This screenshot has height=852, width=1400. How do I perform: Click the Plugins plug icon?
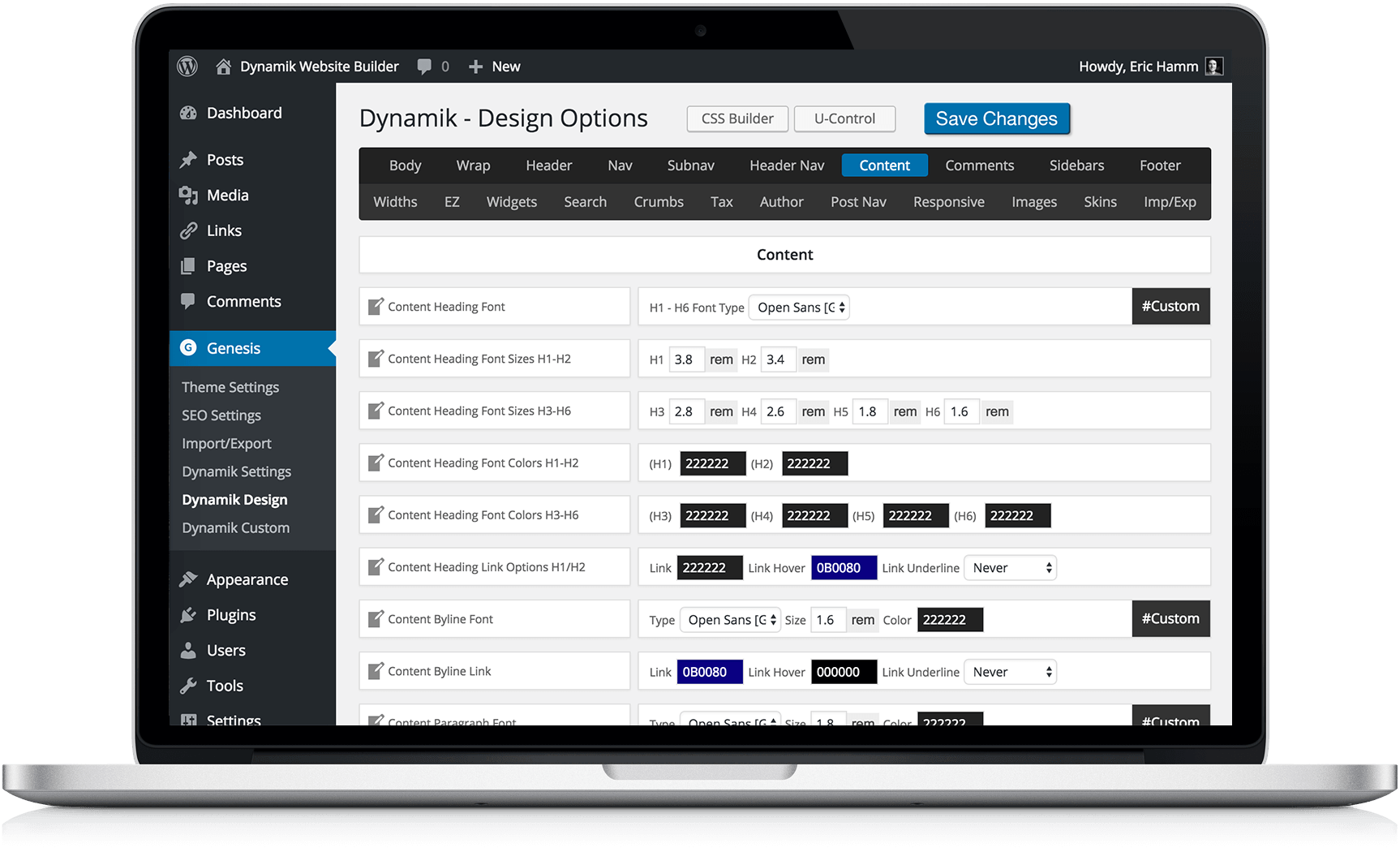coord(188,615)
